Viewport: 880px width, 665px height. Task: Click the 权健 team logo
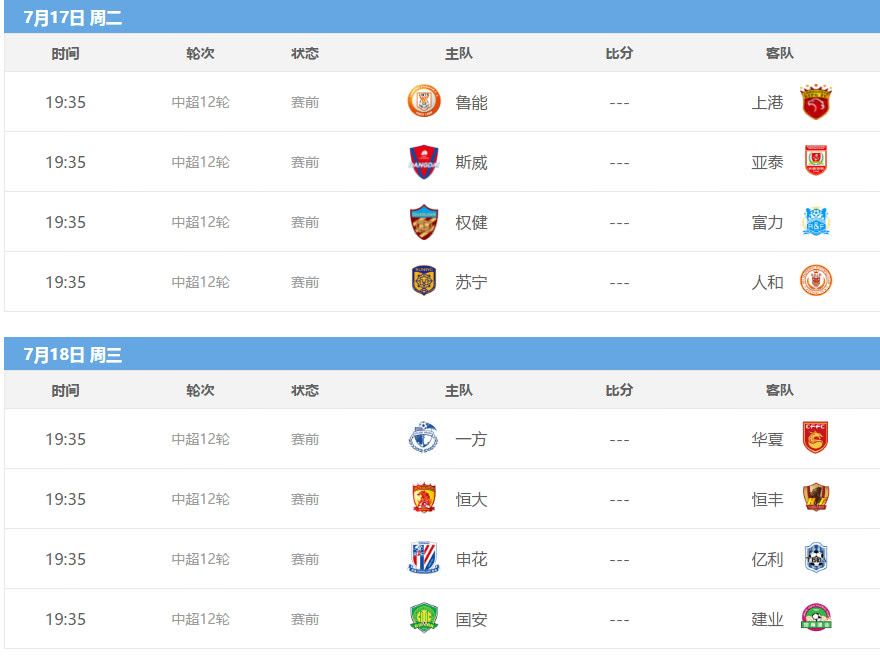pyautogui.click(x=424, y=222)
